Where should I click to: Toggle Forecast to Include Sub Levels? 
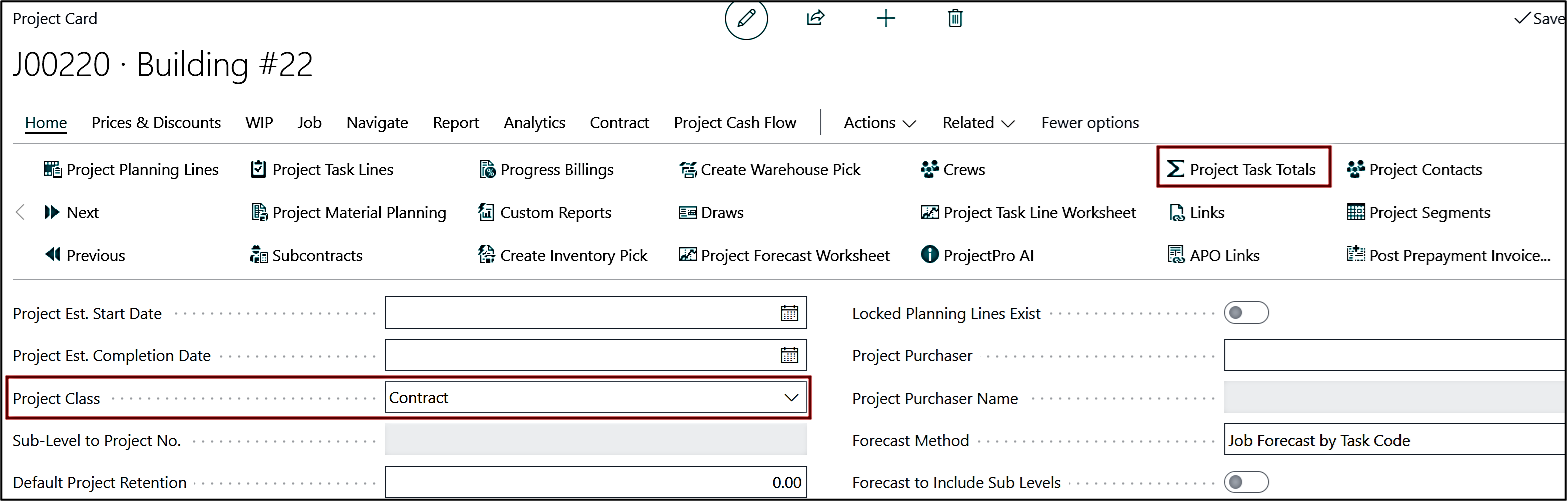(x=1246, y=482)
